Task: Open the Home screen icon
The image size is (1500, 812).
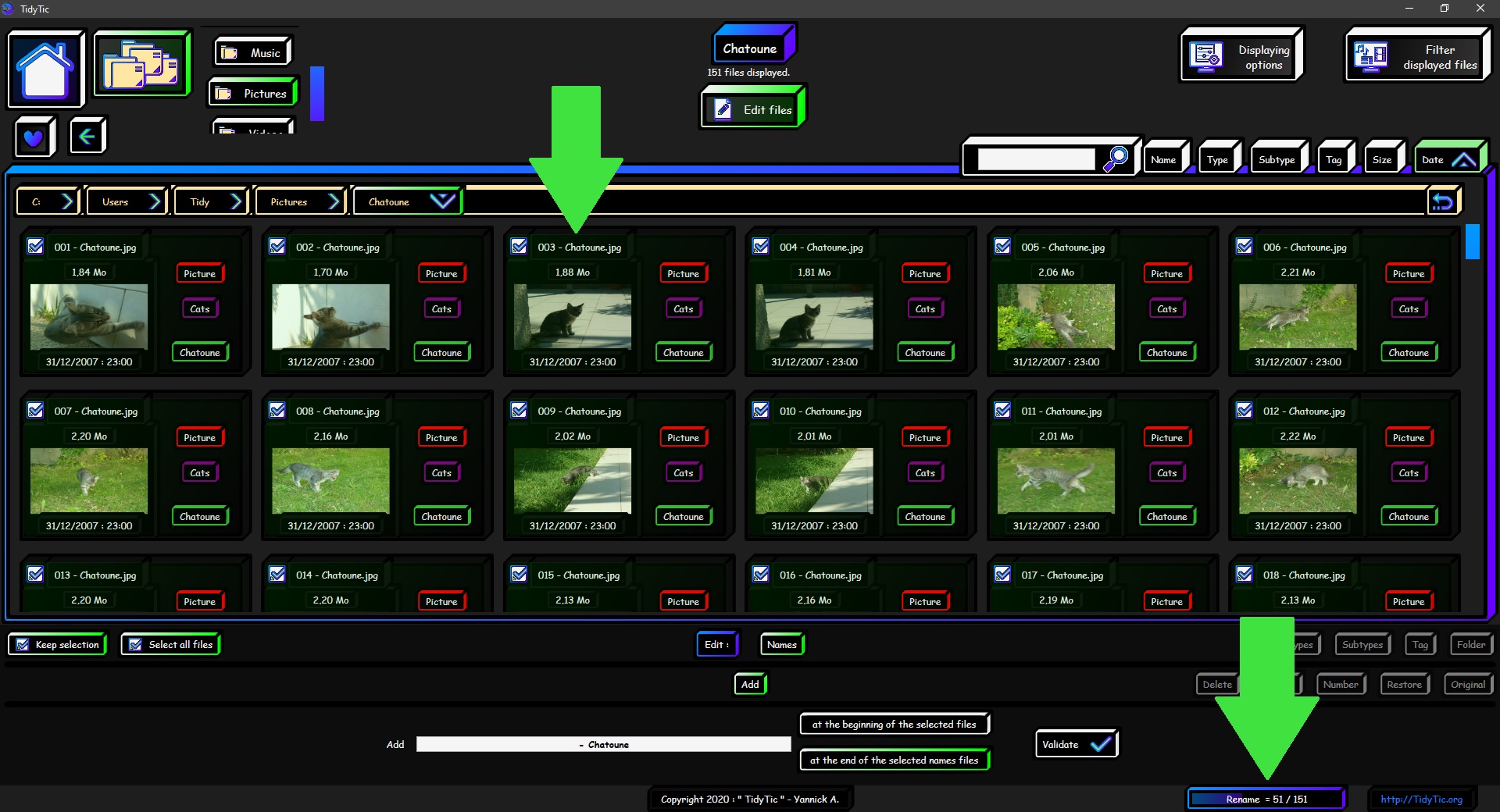Action: click(x=46, y=69)
